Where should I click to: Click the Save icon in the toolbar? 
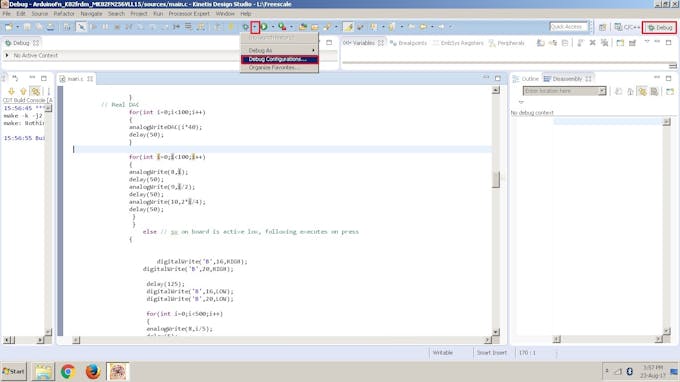[27, 27]
